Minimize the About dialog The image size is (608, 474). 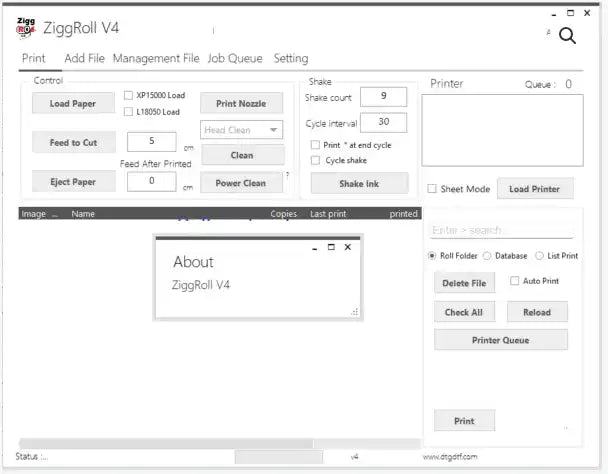[315, 248]
